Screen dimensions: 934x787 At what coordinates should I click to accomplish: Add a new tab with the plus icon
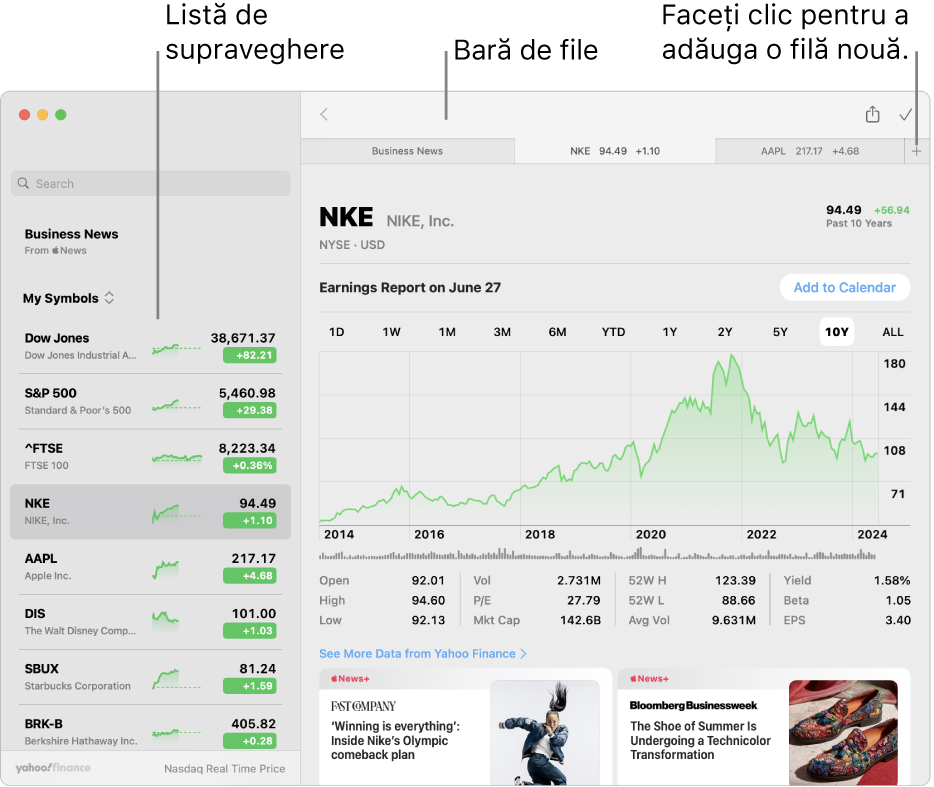(x=916, y=151)
